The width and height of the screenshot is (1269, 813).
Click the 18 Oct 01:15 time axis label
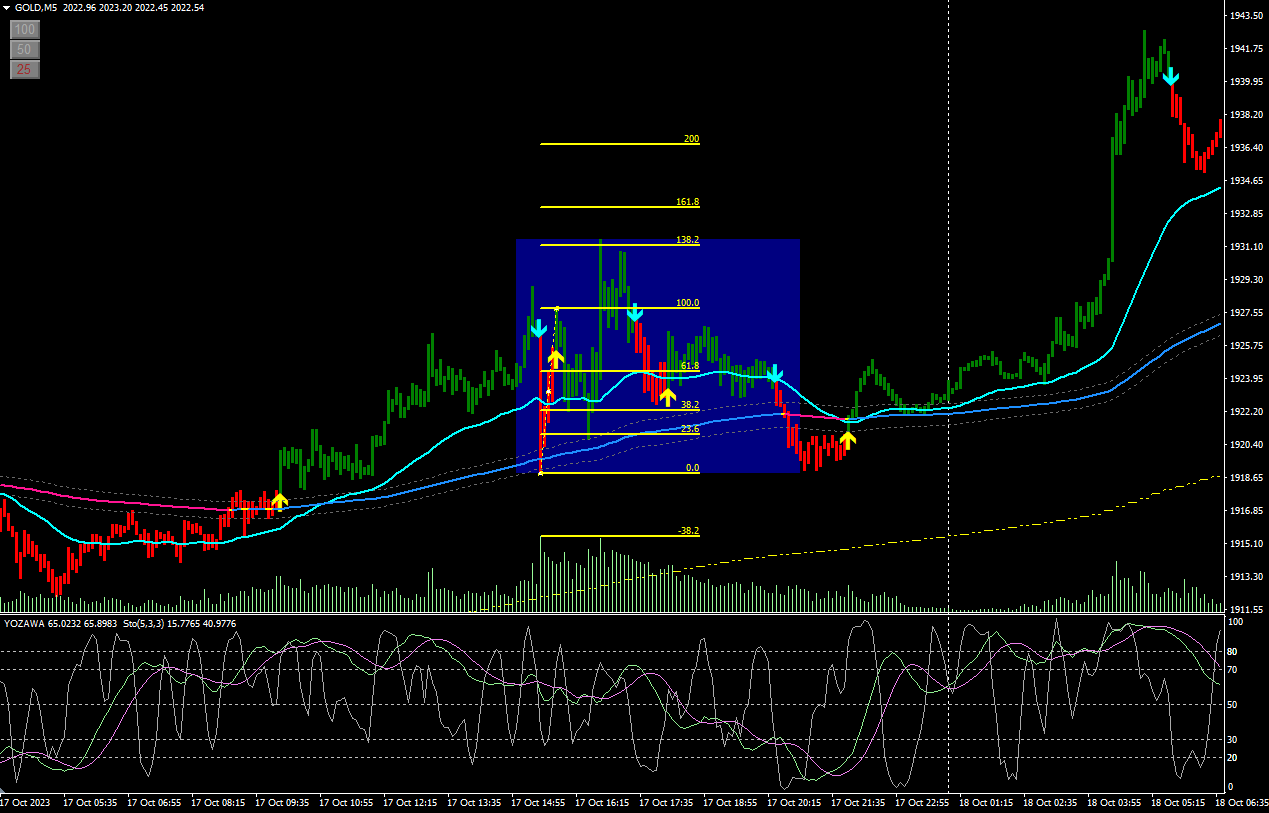pos(986,802)
